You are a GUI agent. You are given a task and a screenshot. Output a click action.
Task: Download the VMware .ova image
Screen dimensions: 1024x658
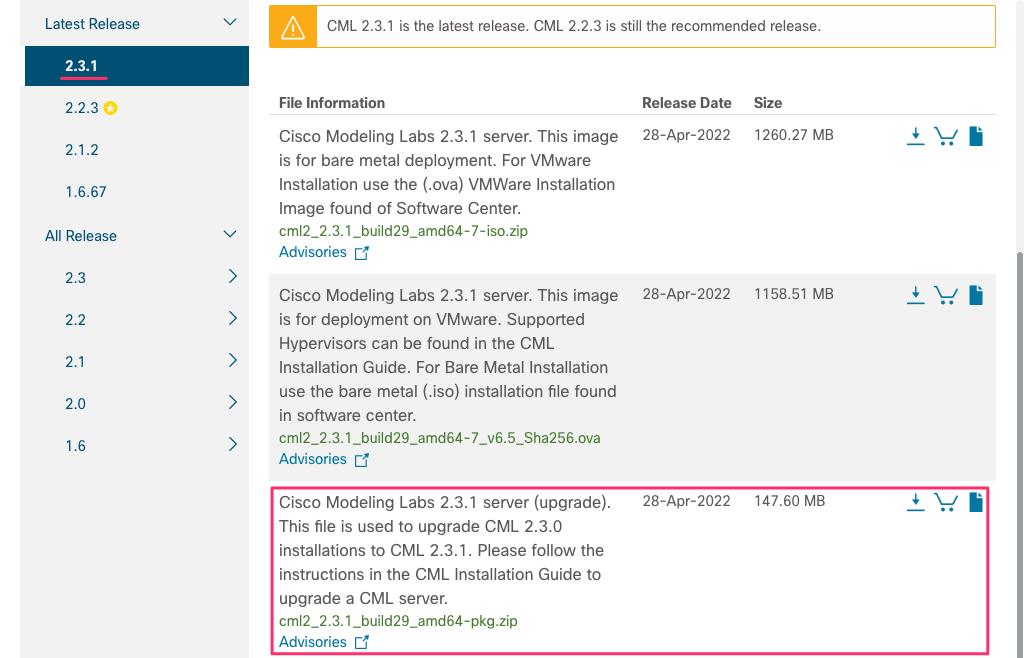(916, 295)
